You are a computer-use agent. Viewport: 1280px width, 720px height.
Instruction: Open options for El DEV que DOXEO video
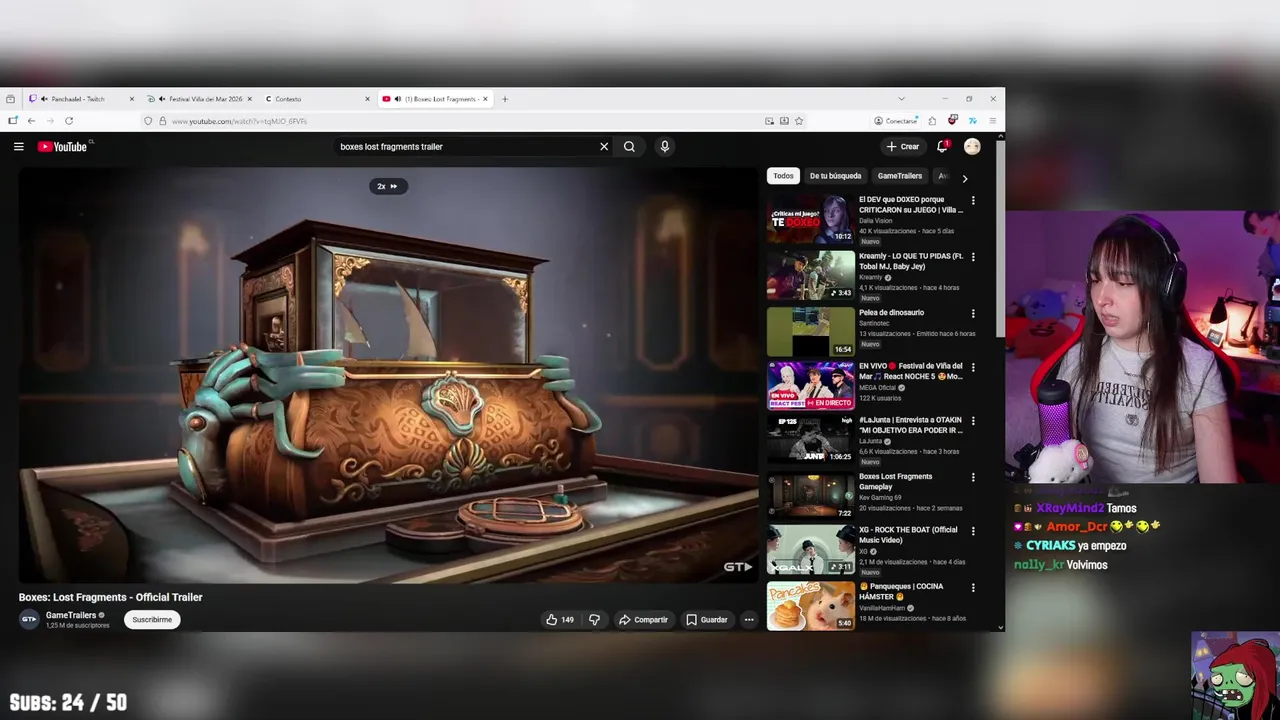[973, 200]
